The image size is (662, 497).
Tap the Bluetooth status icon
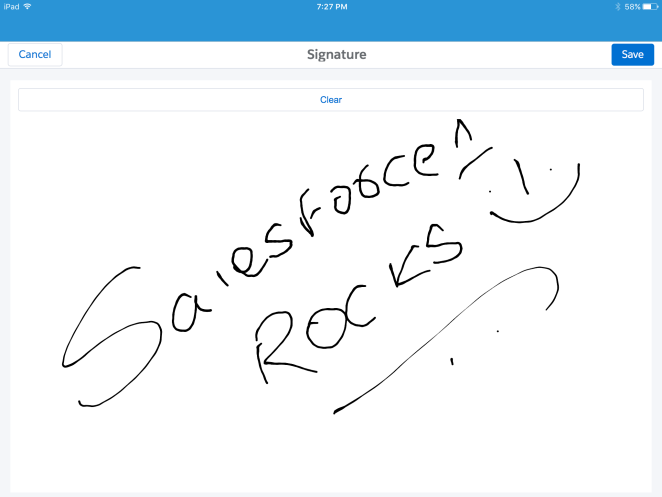[618, 7]
